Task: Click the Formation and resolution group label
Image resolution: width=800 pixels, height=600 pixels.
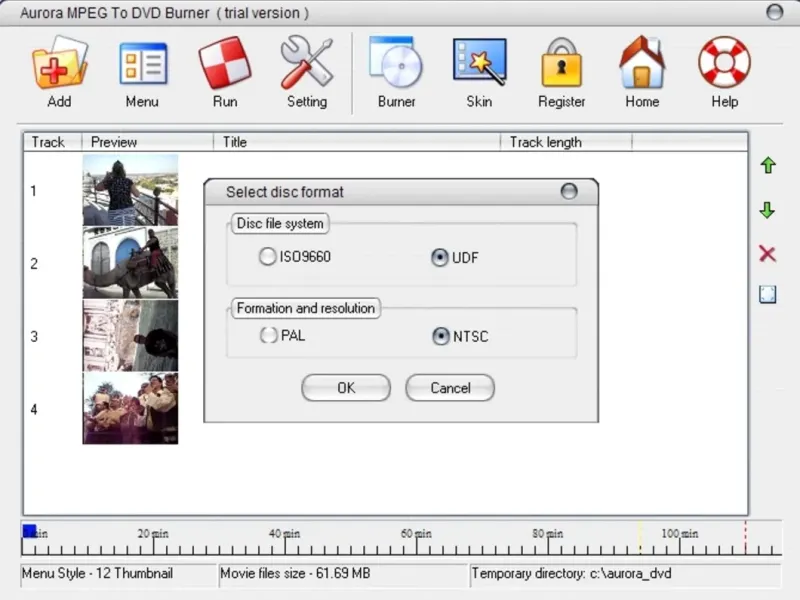Action: click(x=306, y=308)
